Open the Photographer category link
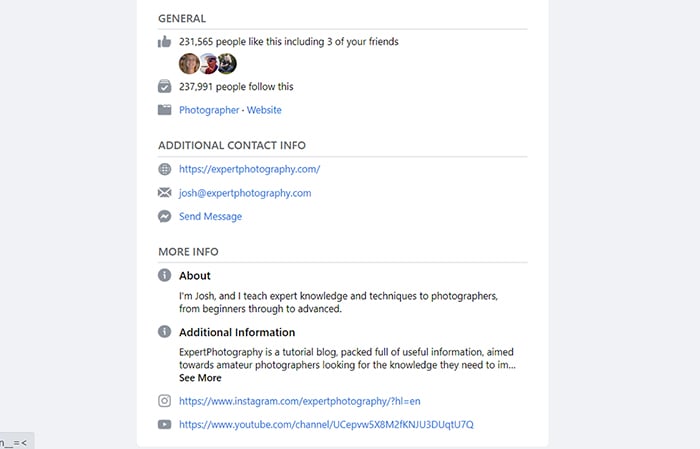This screenshot has width=700, height=449. [x=209, y=110]
